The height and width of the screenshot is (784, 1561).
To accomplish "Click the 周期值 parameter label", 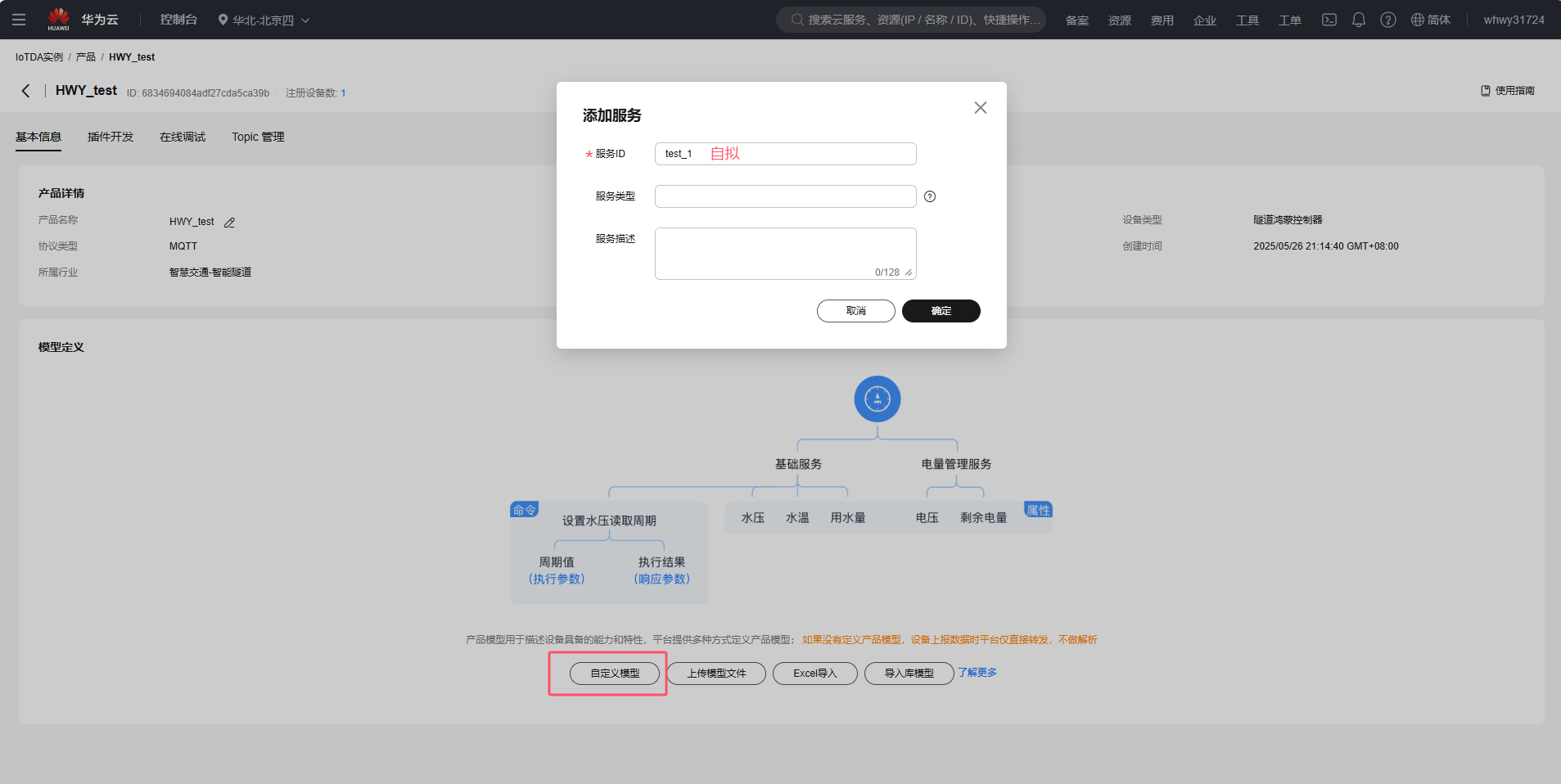I will click(x=557, y=562).
